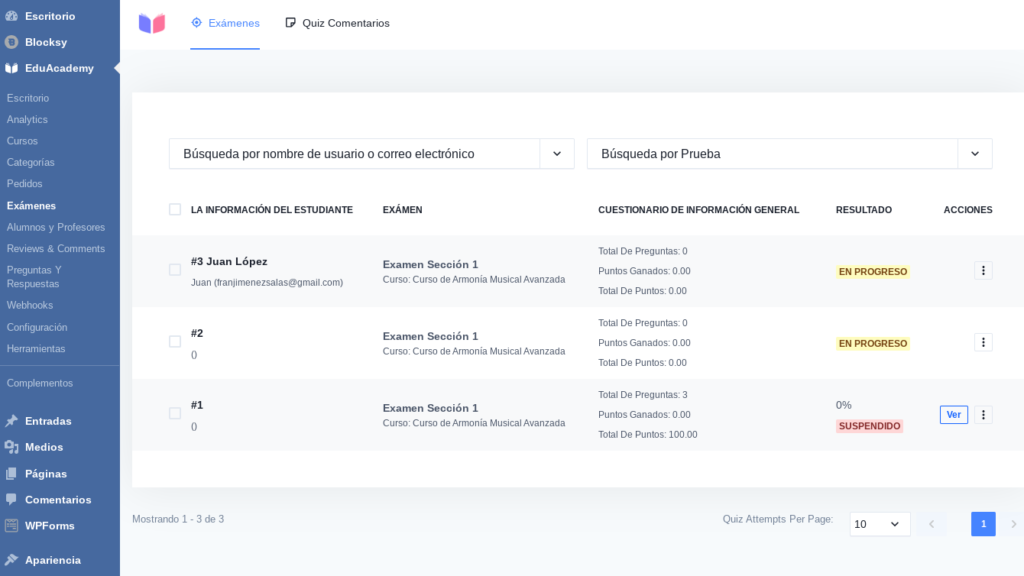Click the Entradas pin icon
The image size is (1024, 576).
click(11, 421)
